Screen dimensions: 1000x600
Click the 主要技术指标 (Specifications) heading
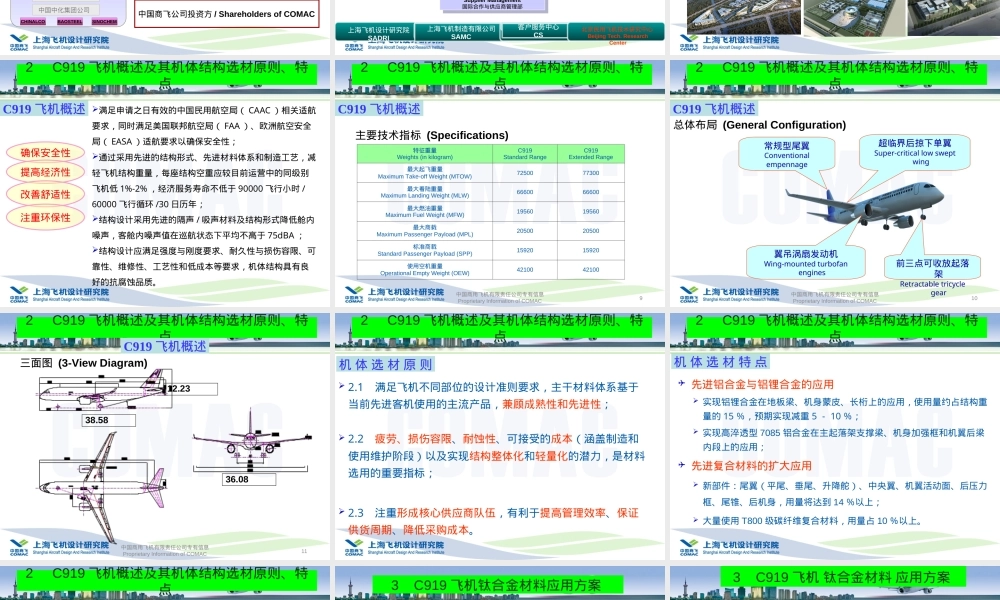point(432,135)
